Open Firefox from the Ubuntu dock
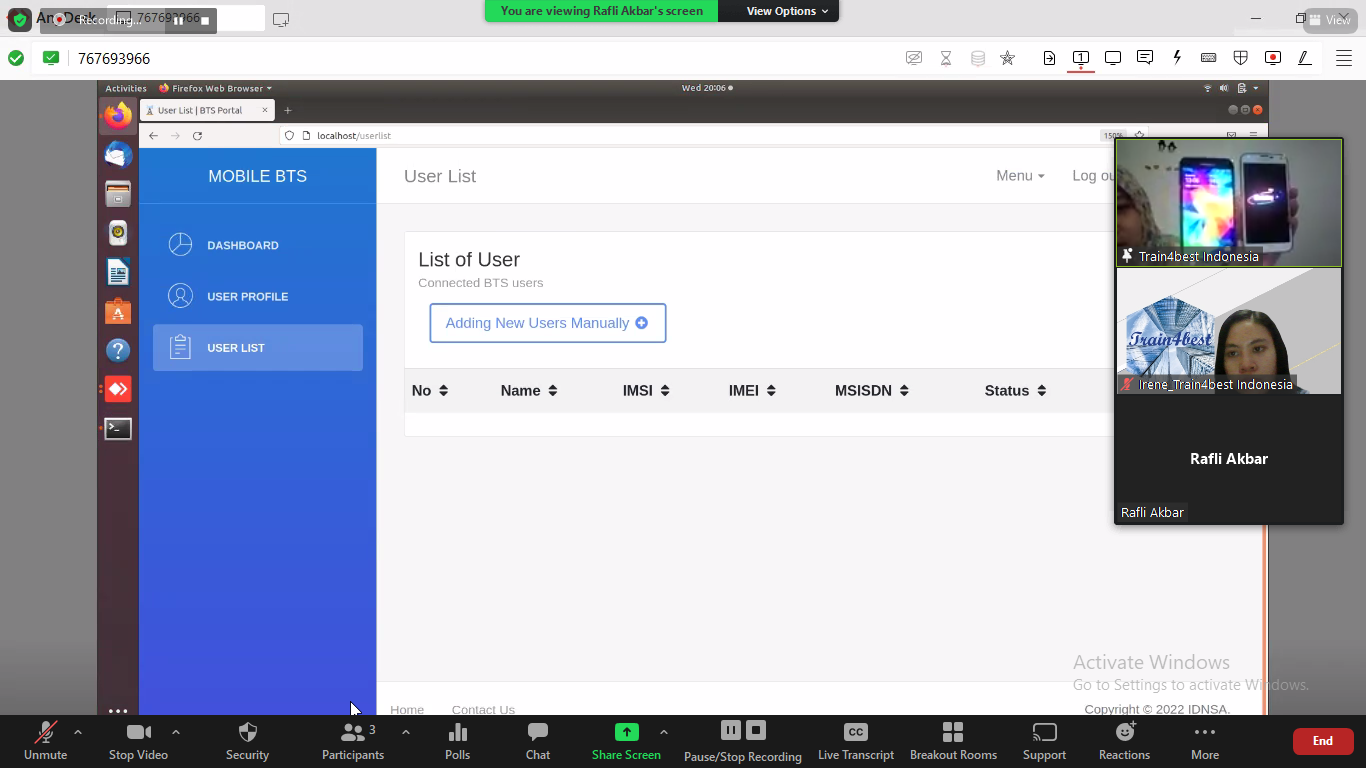This screenshot has width=1366, height=768. (x=118, y=116)
